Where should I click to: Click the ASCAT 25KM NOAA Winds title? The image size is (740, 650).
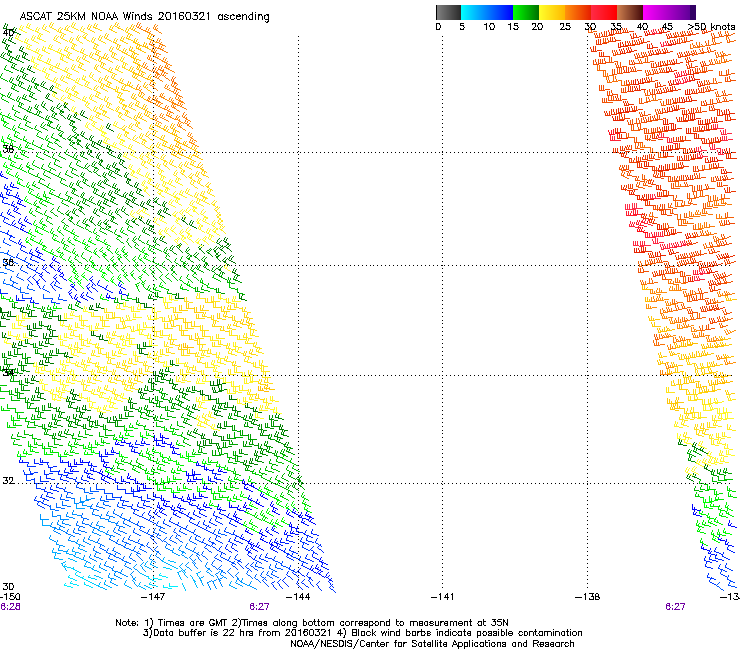[144, 17]
